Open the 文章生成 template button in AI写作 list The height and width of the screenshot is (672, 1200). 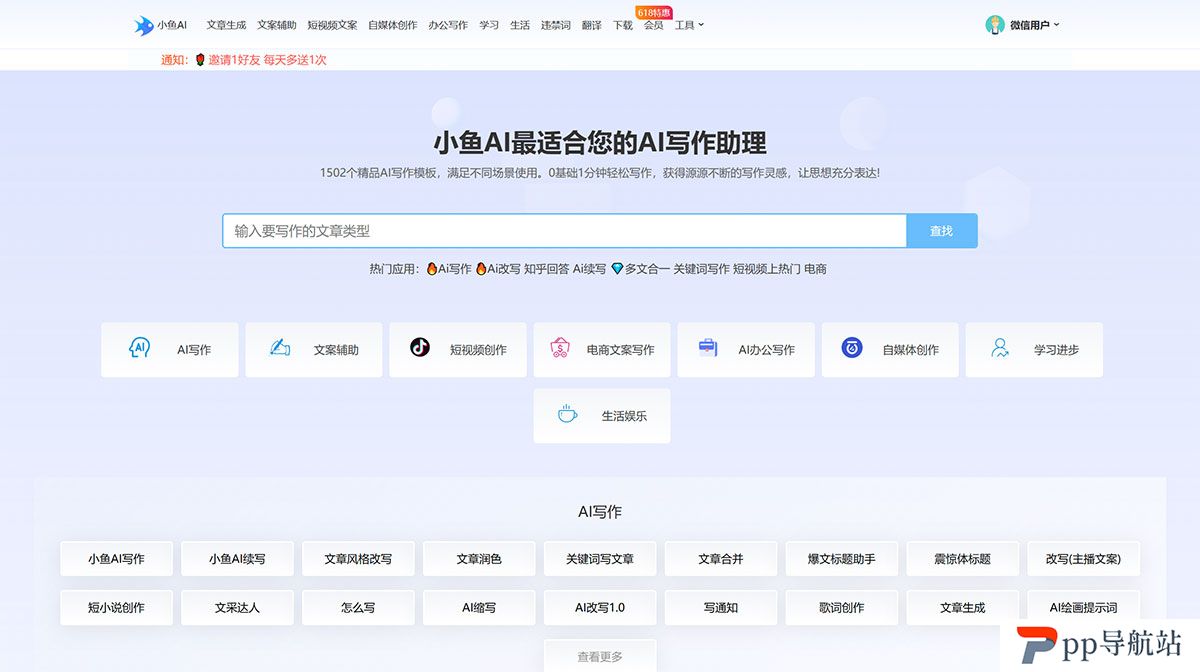click(x=963, y=607)
